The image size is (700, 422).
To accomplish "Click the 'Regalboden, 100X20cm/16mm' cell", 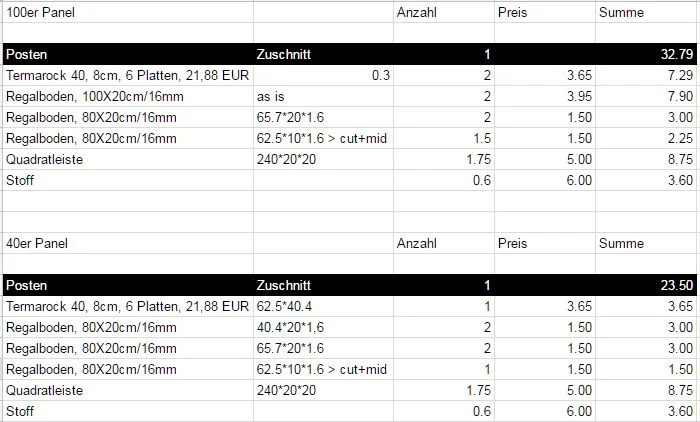I will point(128,96).
